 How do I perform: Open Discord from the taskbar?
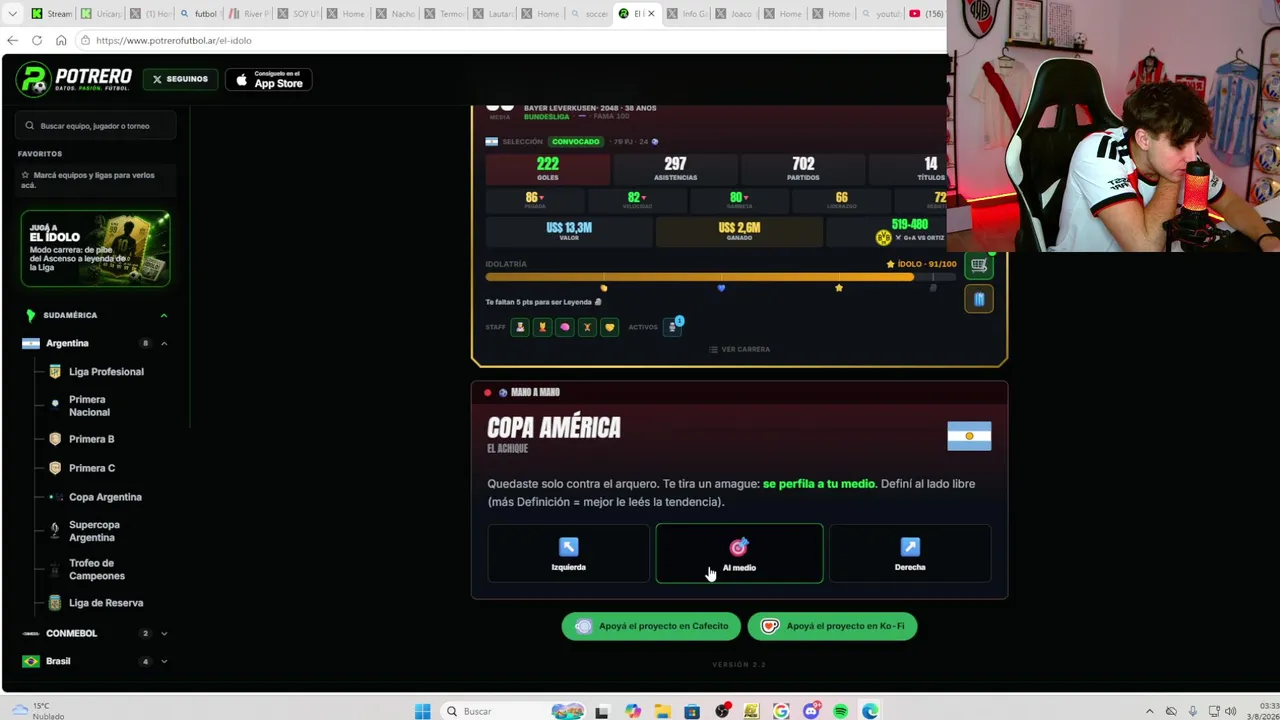pyautogui.click(x=811, y=711)
